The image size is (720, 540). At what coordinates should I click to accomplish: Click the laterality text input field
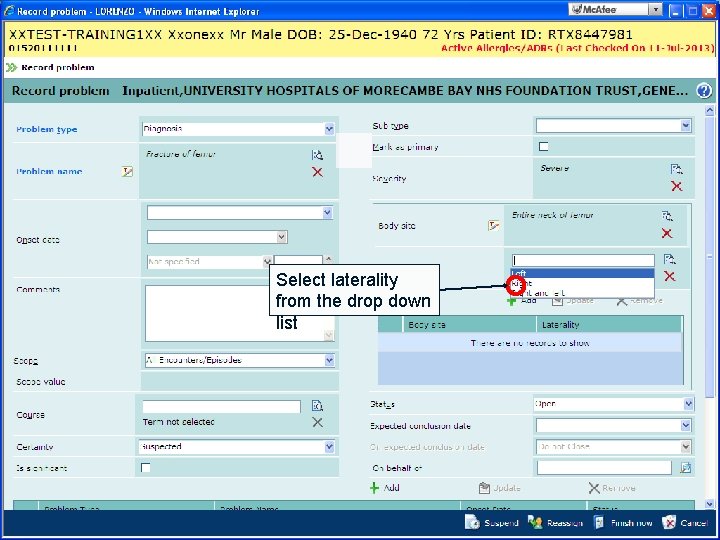coord(583,260)
